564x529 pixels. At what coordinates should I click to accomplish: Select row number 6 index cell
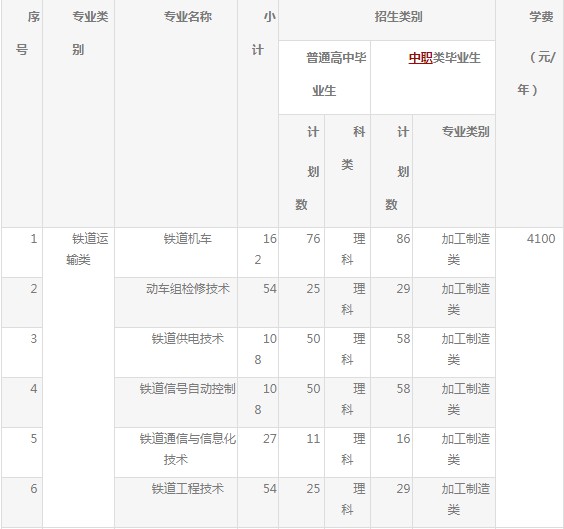click(22, 502)
